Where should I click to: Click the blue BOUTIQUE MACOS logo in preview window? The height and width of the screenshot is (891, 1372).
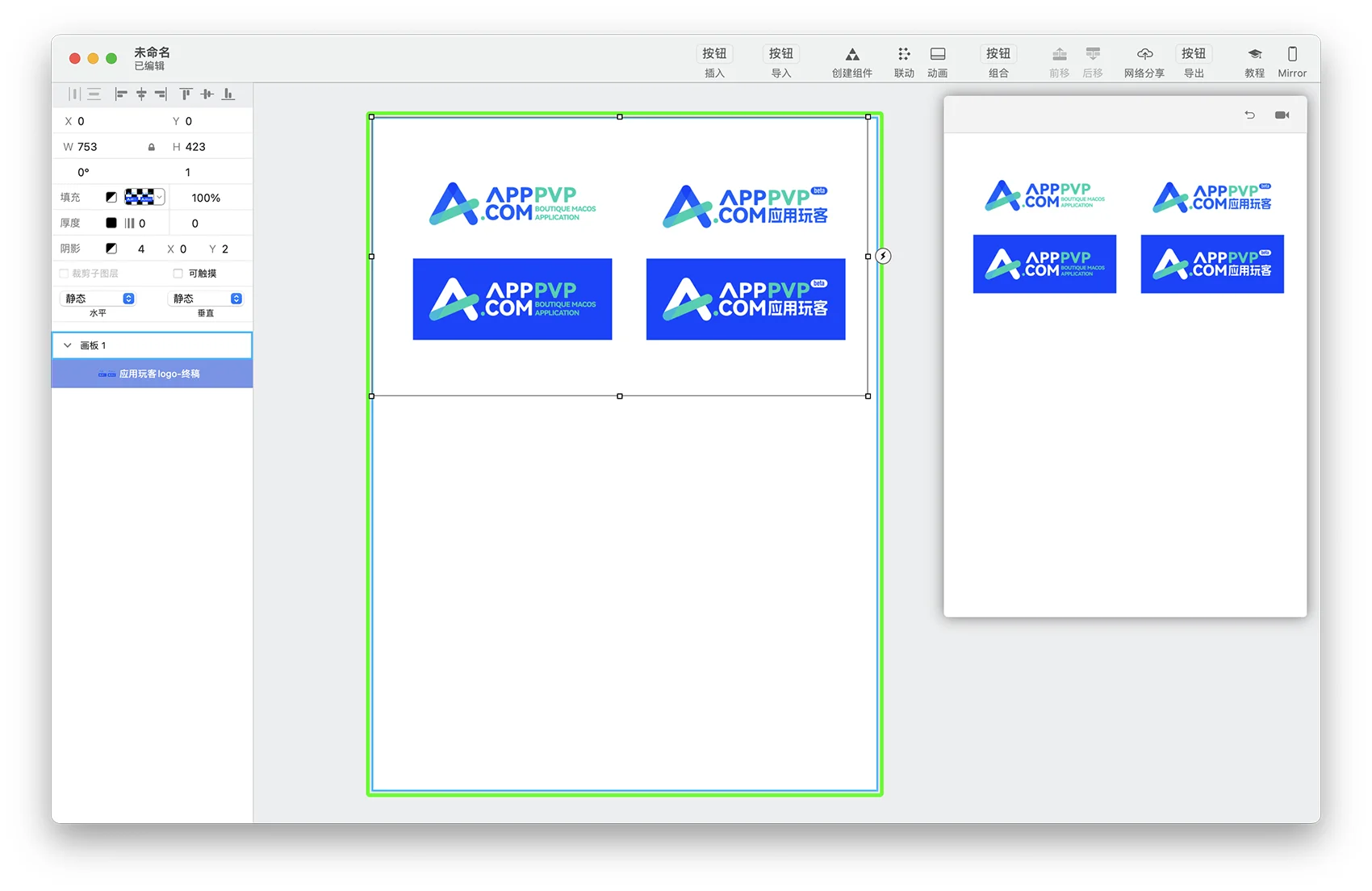click(x=1044, y=264)
